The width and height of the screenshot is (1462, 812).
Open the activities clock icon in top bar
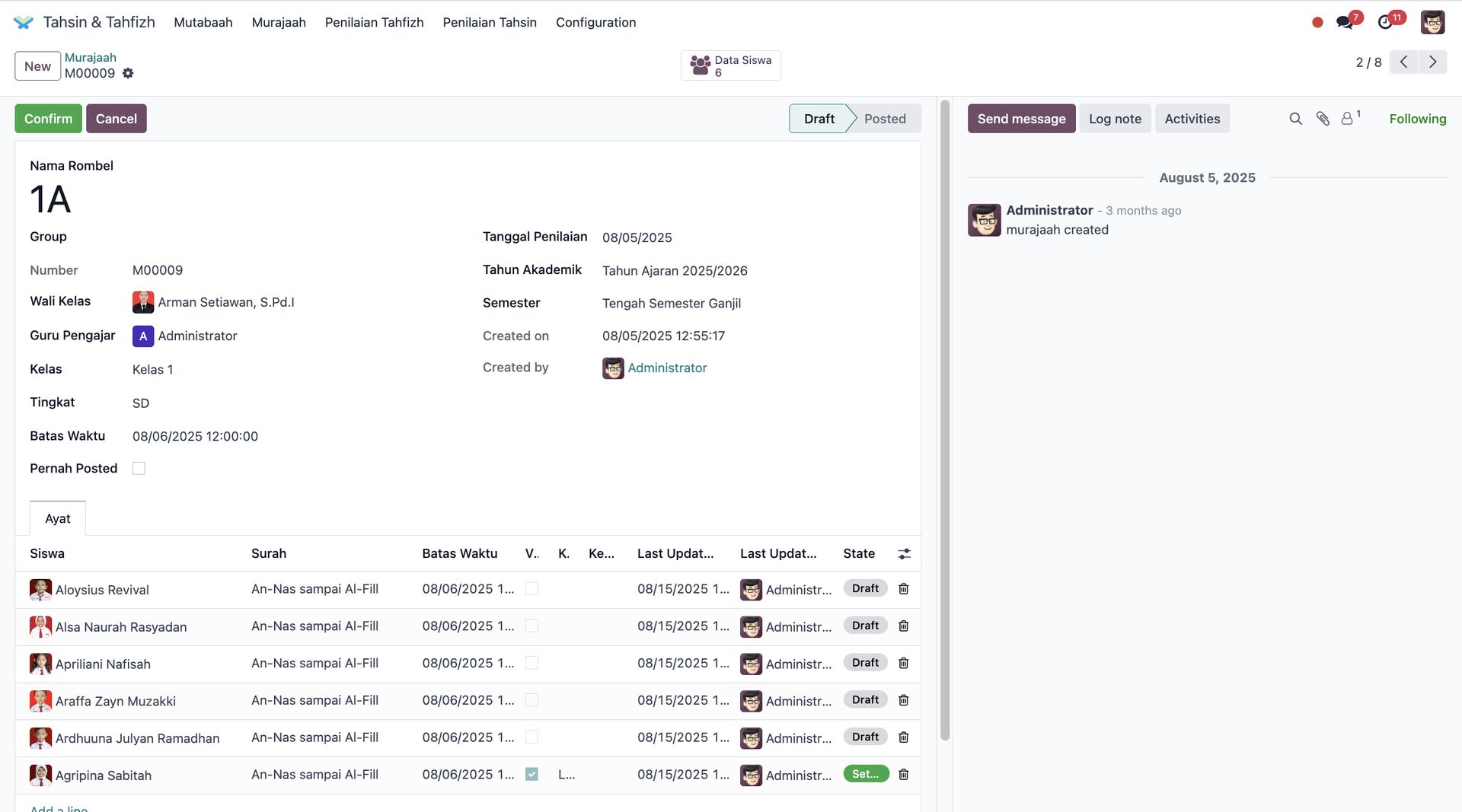tap(1385, 22)
